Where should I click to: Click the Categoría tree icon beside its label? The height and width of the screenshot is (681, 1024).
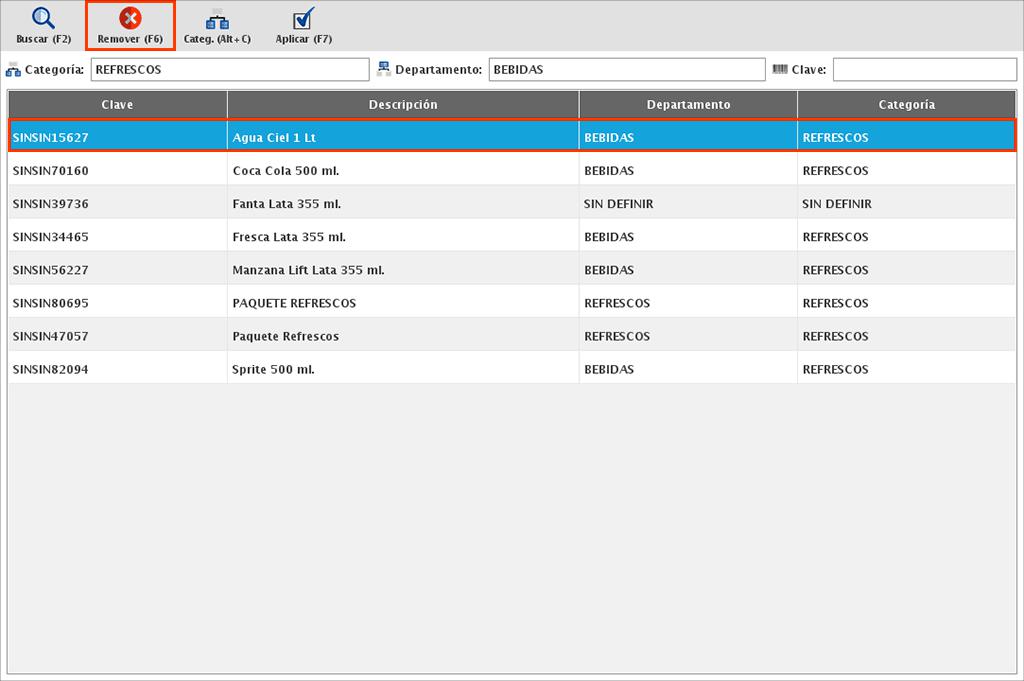click(13, 70)
